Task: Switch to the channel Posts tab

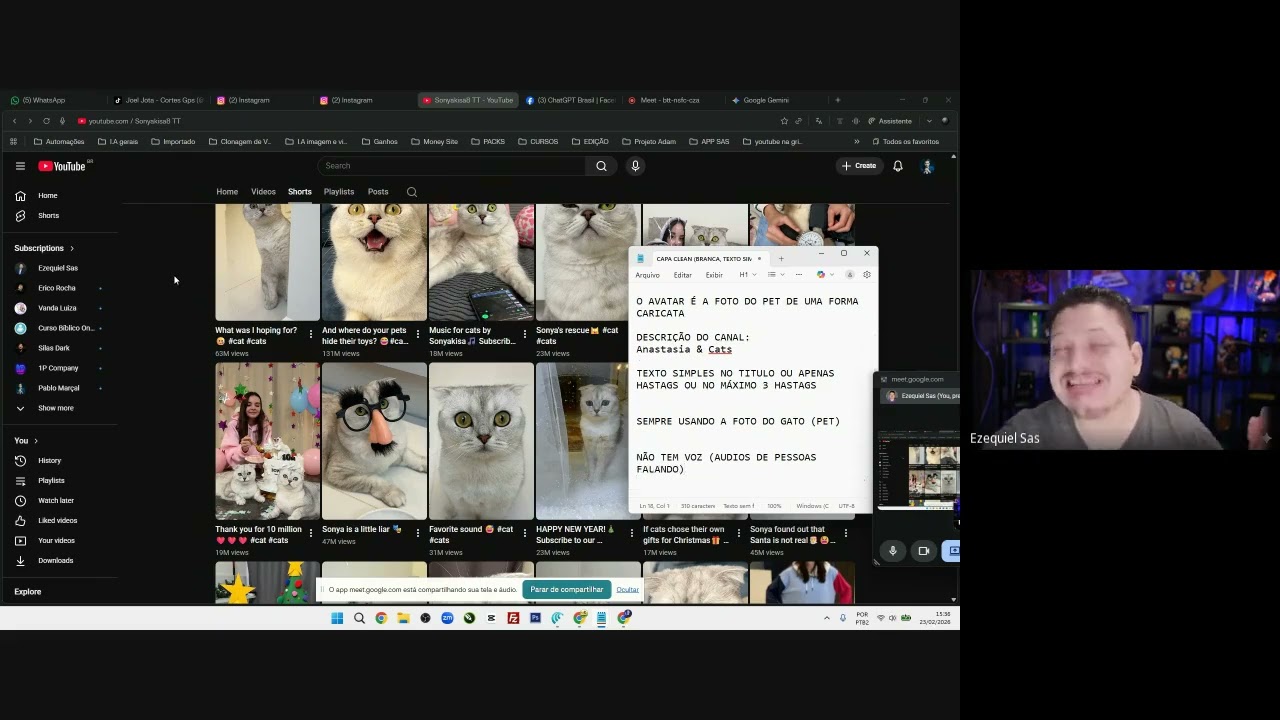Action: point(378,192)
